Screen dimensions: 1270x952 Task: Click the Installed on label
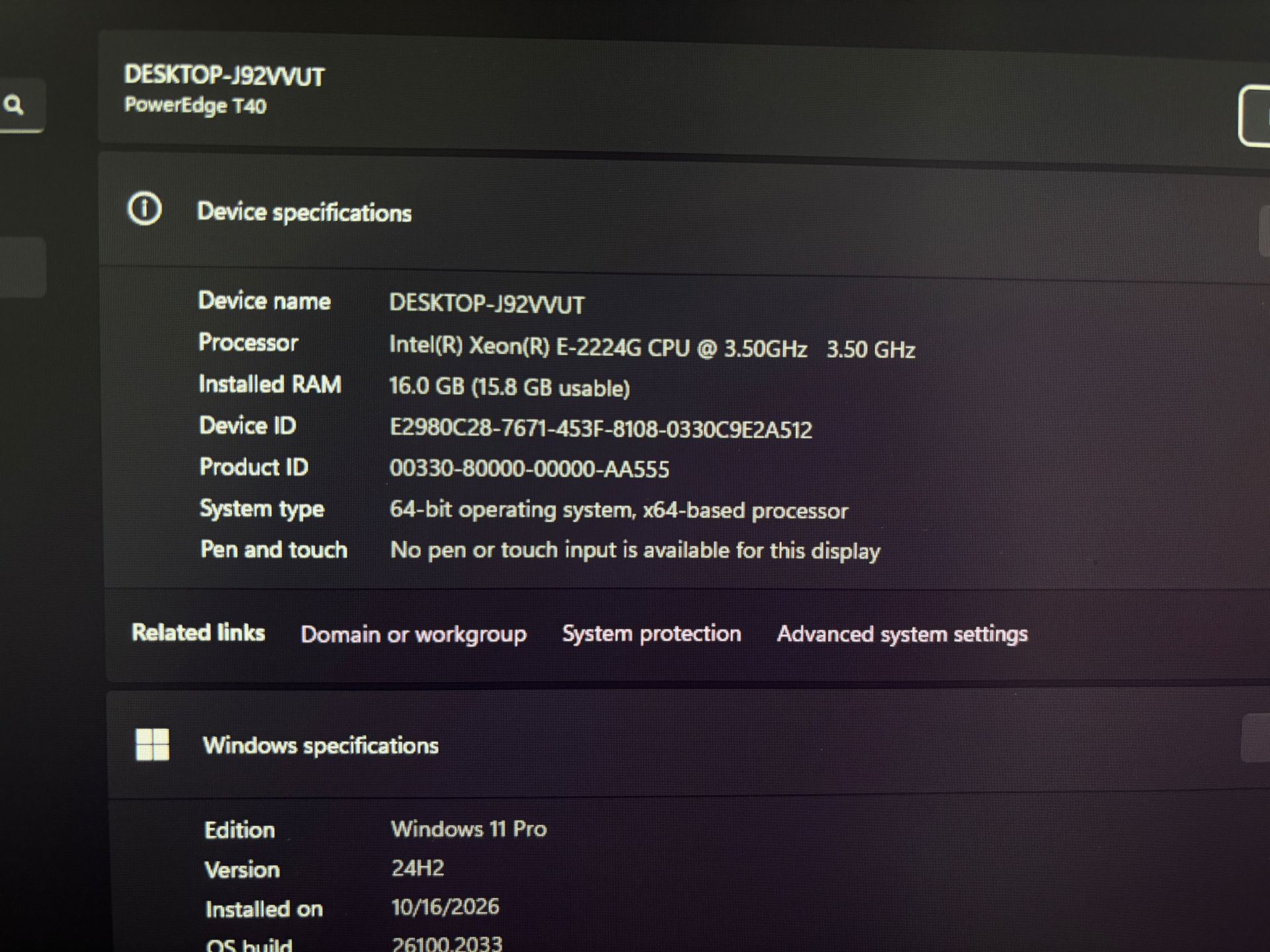click(264, 910)
